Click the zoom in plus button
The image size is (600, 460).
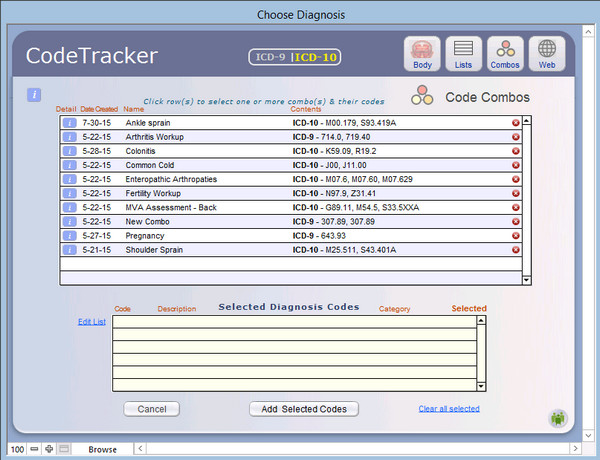tap(49, 449)
